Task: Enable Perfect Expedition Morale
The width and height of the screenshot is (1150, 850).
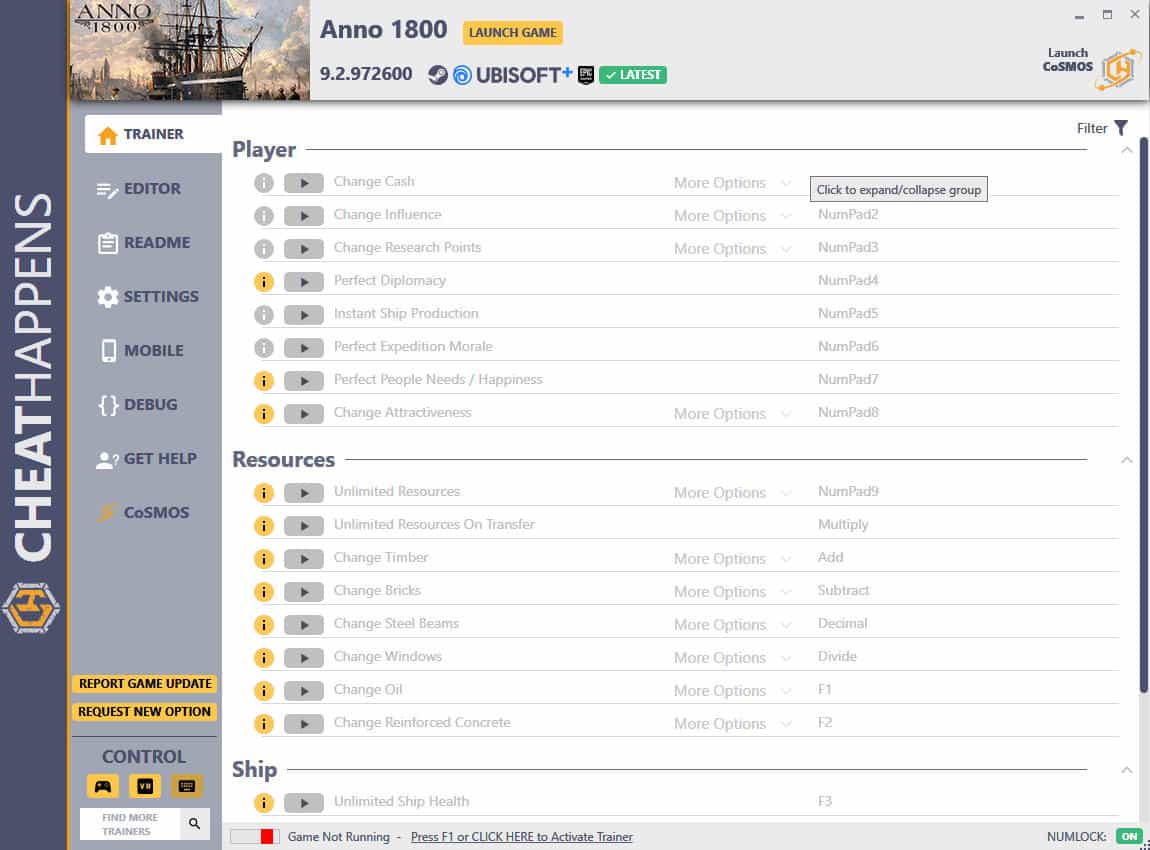Action: coord(304,348)
